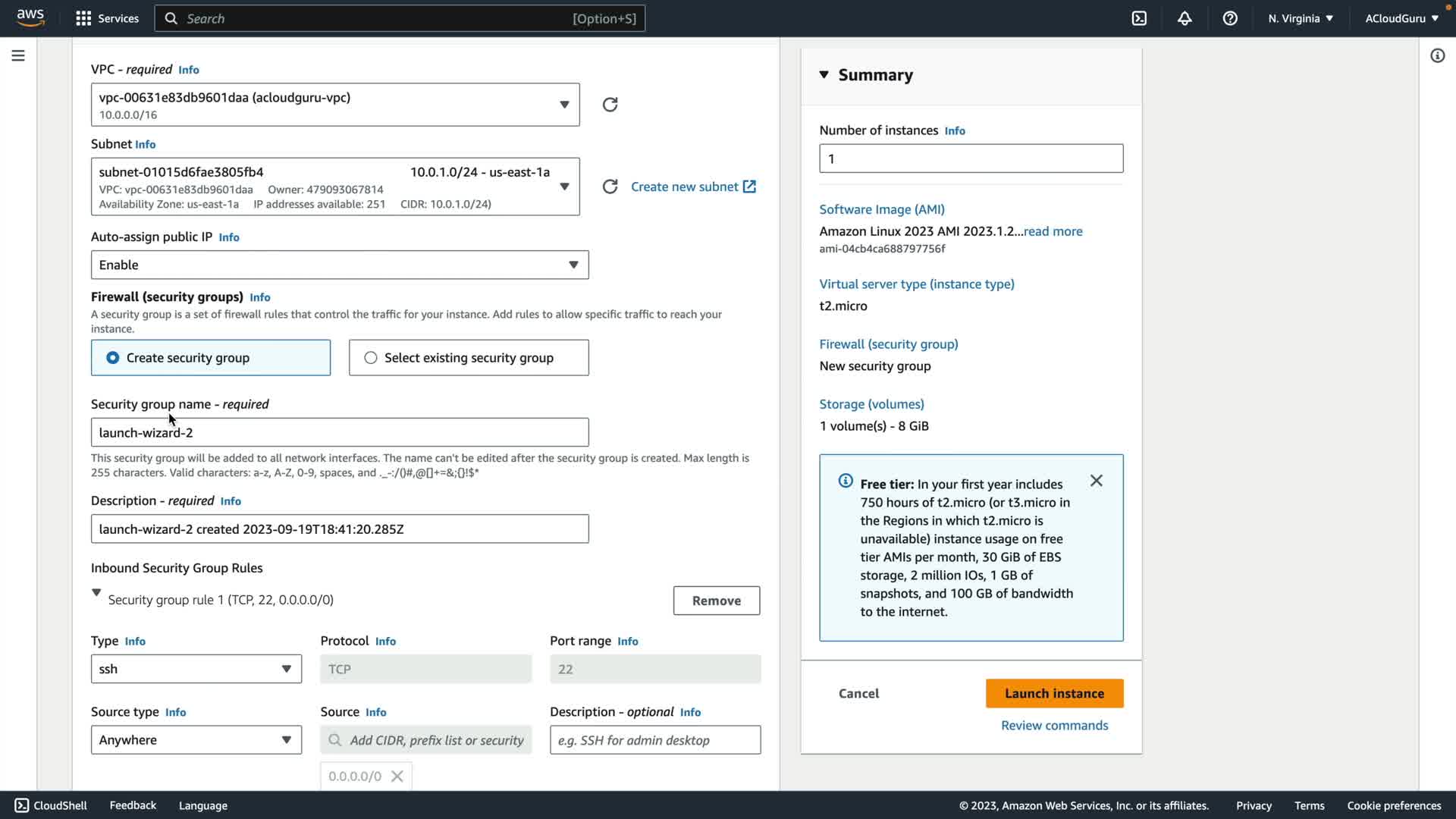Collapse the Summary panel triangle

click(824, 74)
